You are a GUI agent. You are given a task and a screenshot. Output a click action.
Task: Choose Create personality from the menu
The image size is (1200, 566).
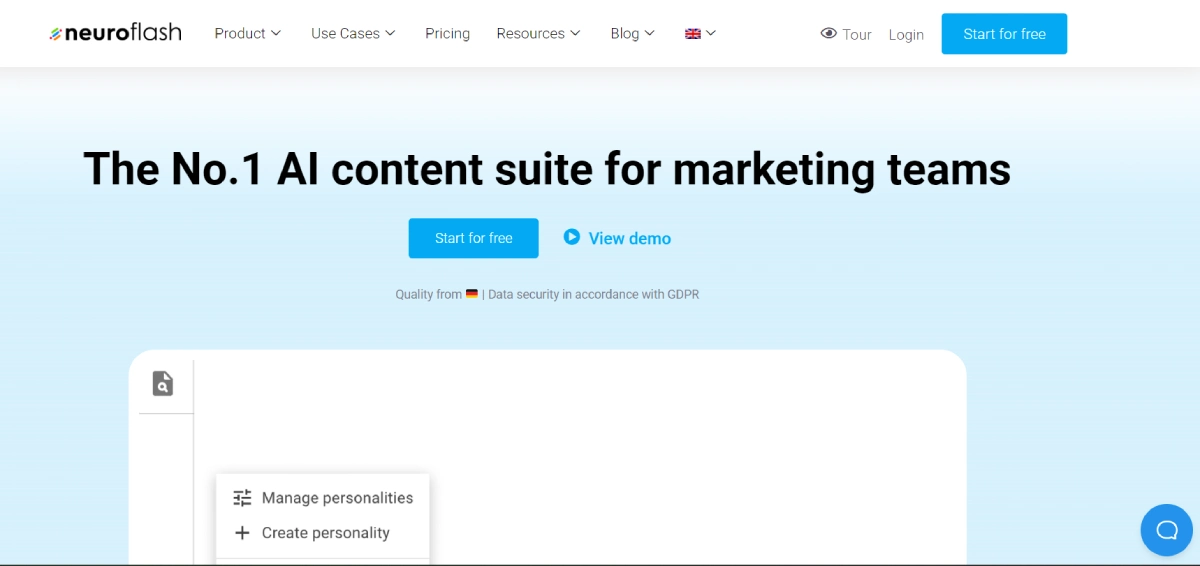click(x=325, y=533)
